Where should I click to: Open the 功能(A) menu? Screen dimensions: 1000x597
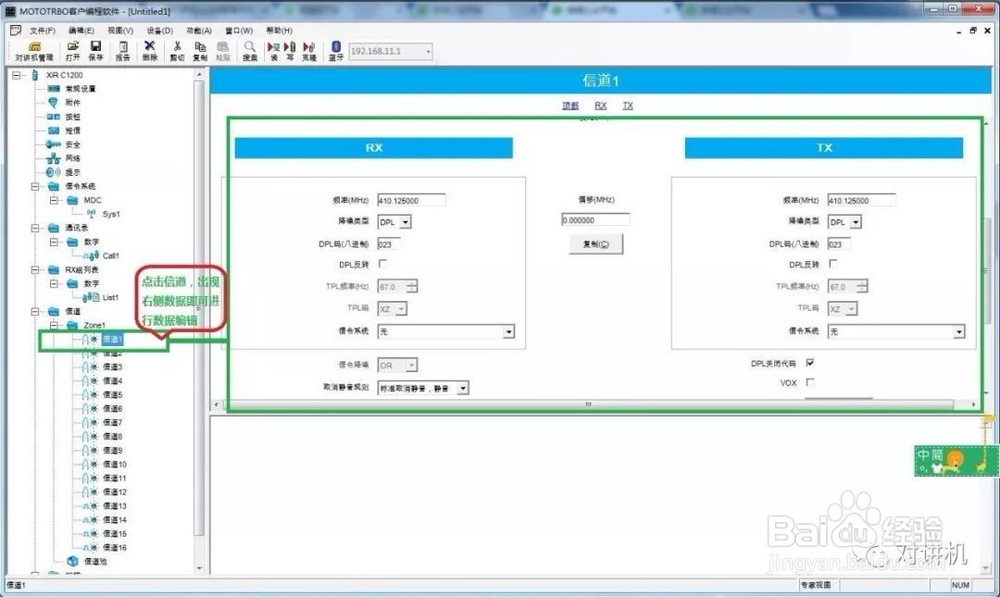click(199, 31)
